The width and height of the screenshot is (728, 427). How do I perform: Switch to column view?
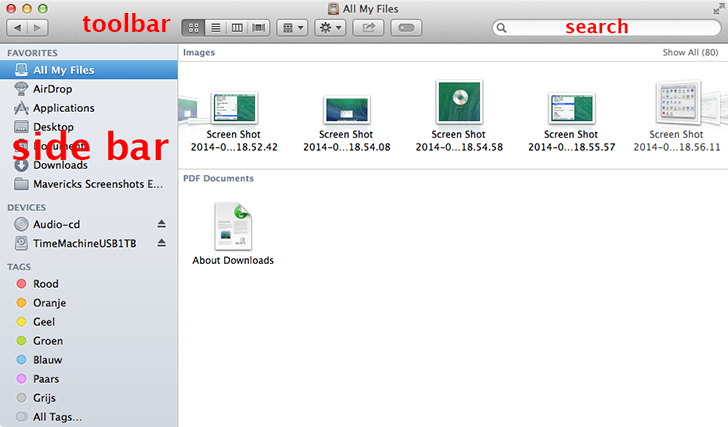tap(237, 28)
